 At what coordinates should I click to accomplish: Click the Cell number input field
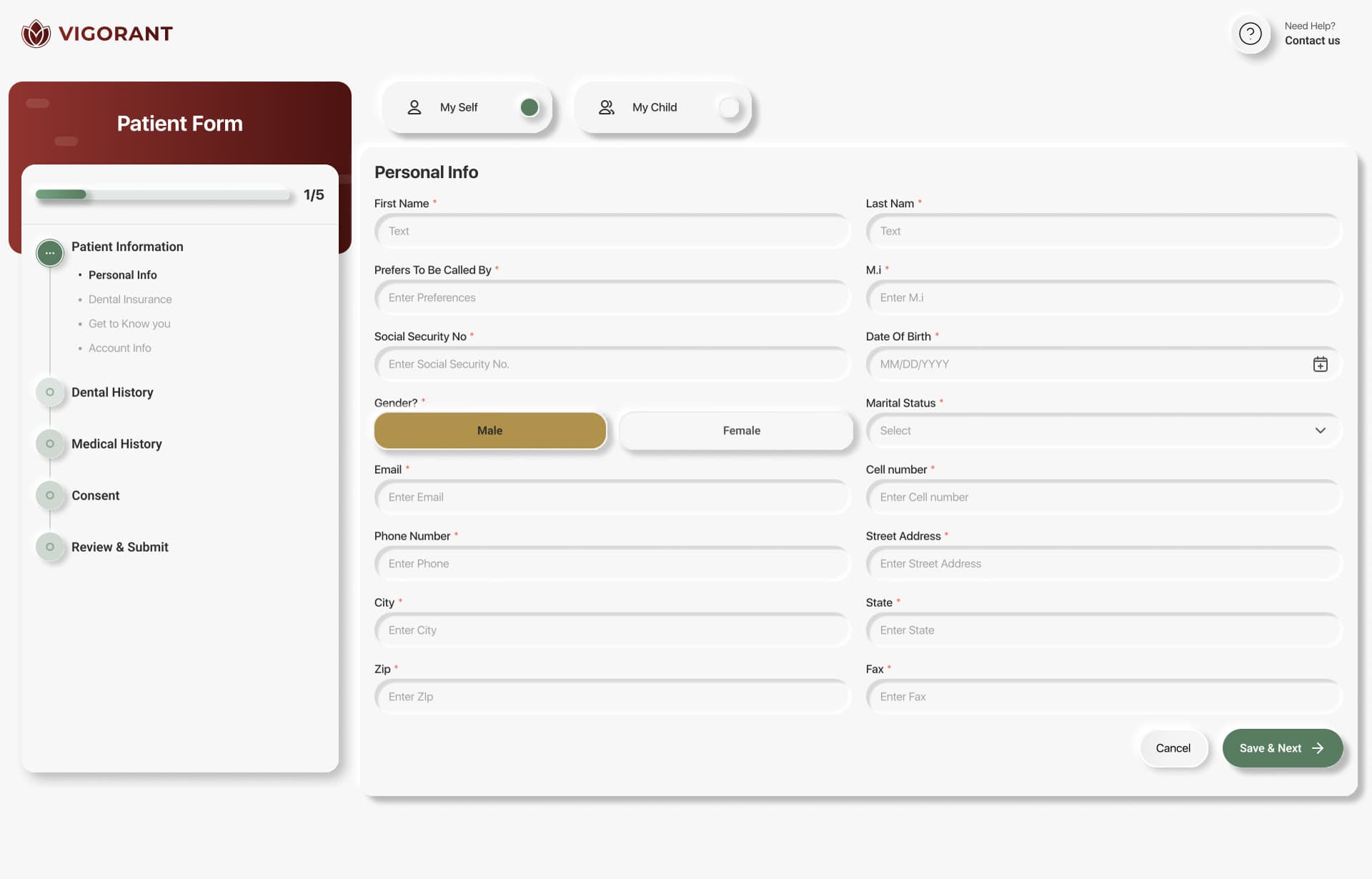[1104, 497]
